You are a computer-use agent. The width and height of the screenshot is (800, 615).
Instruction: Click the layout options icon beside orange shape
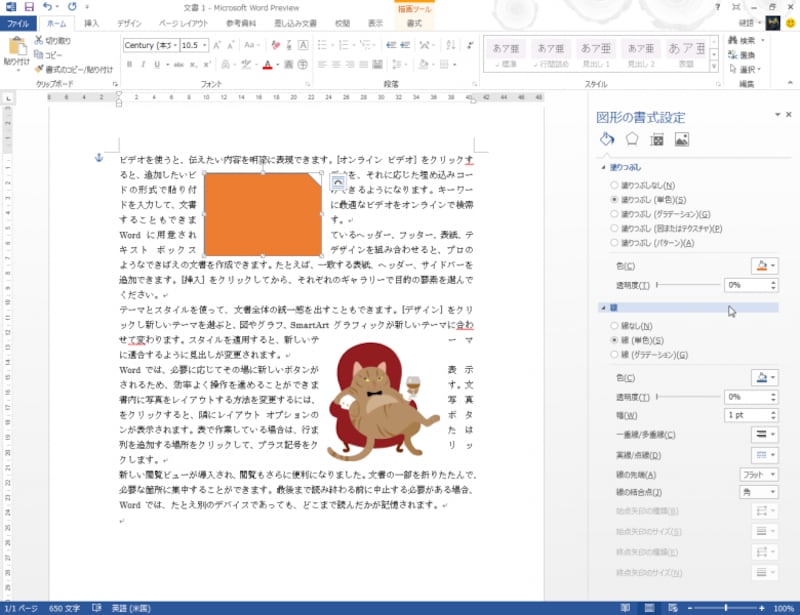click(338, 181)
